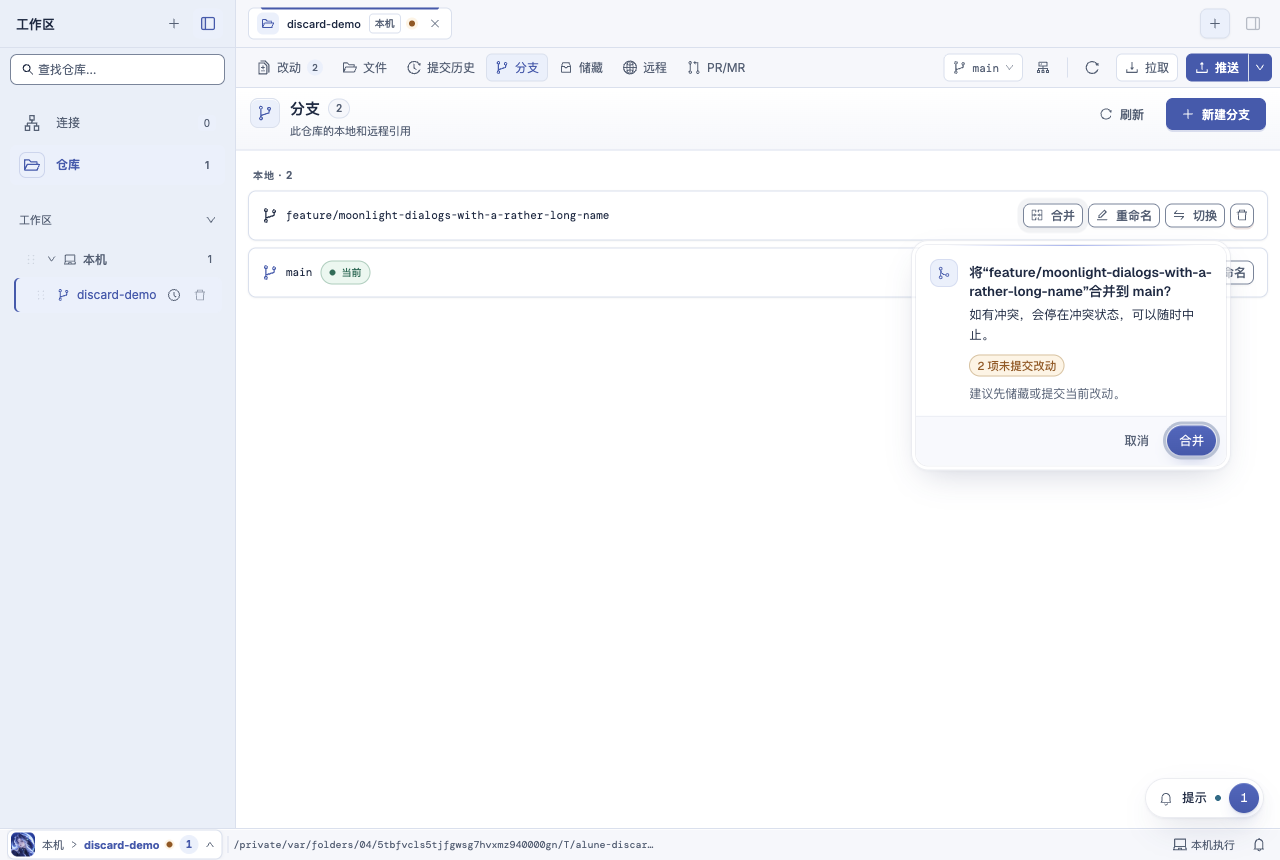The image size is (1280, 860).
Task: Open the PR/MR tab
Action: pos(717,68)
